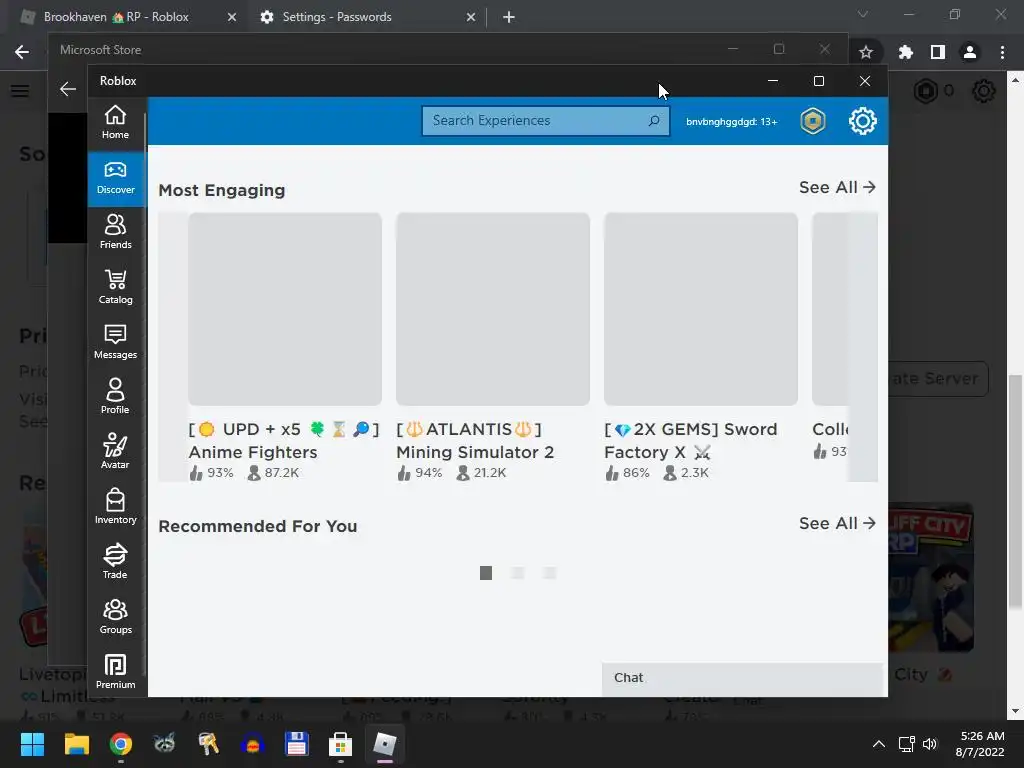Click Sword Factory X title text
1024x768 pixels.
pyautogui.click(x=690, y=441)
